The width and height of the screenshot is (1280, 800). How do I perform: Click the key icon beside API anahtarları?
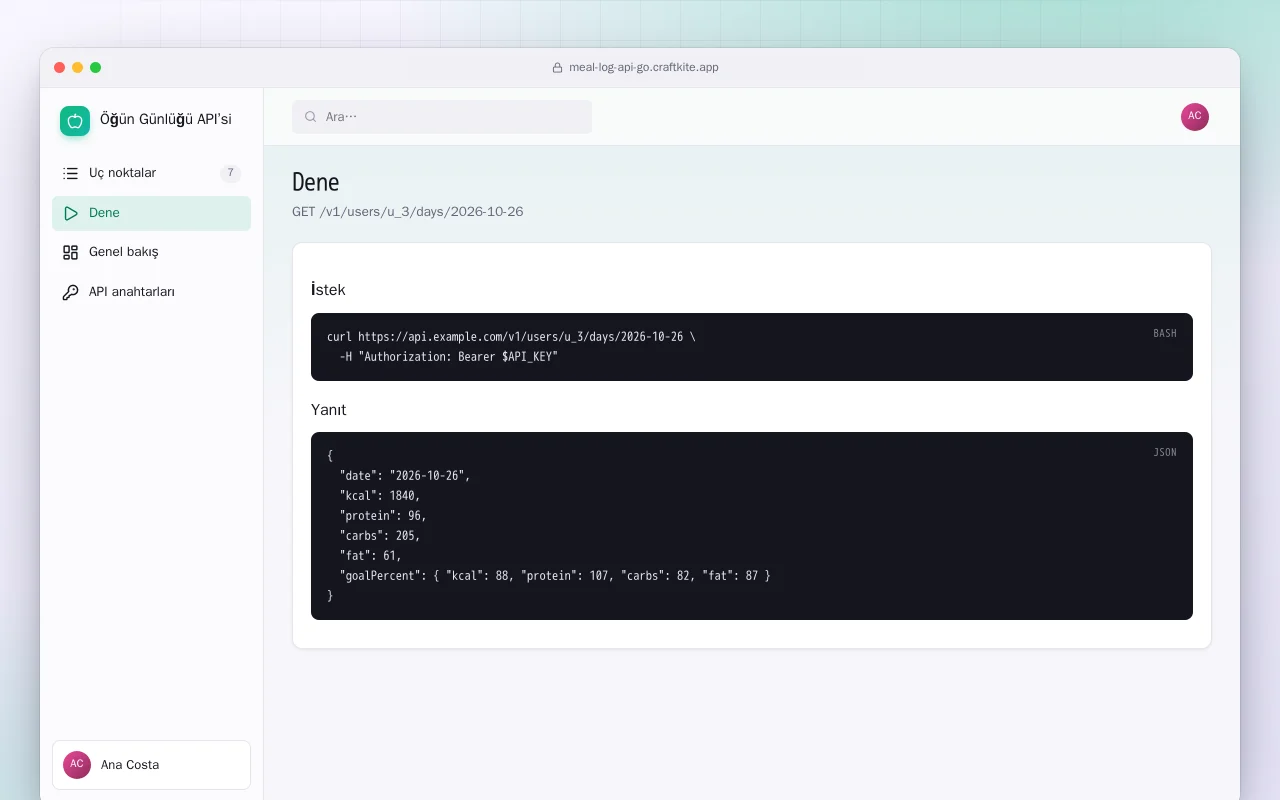(70, 292)
